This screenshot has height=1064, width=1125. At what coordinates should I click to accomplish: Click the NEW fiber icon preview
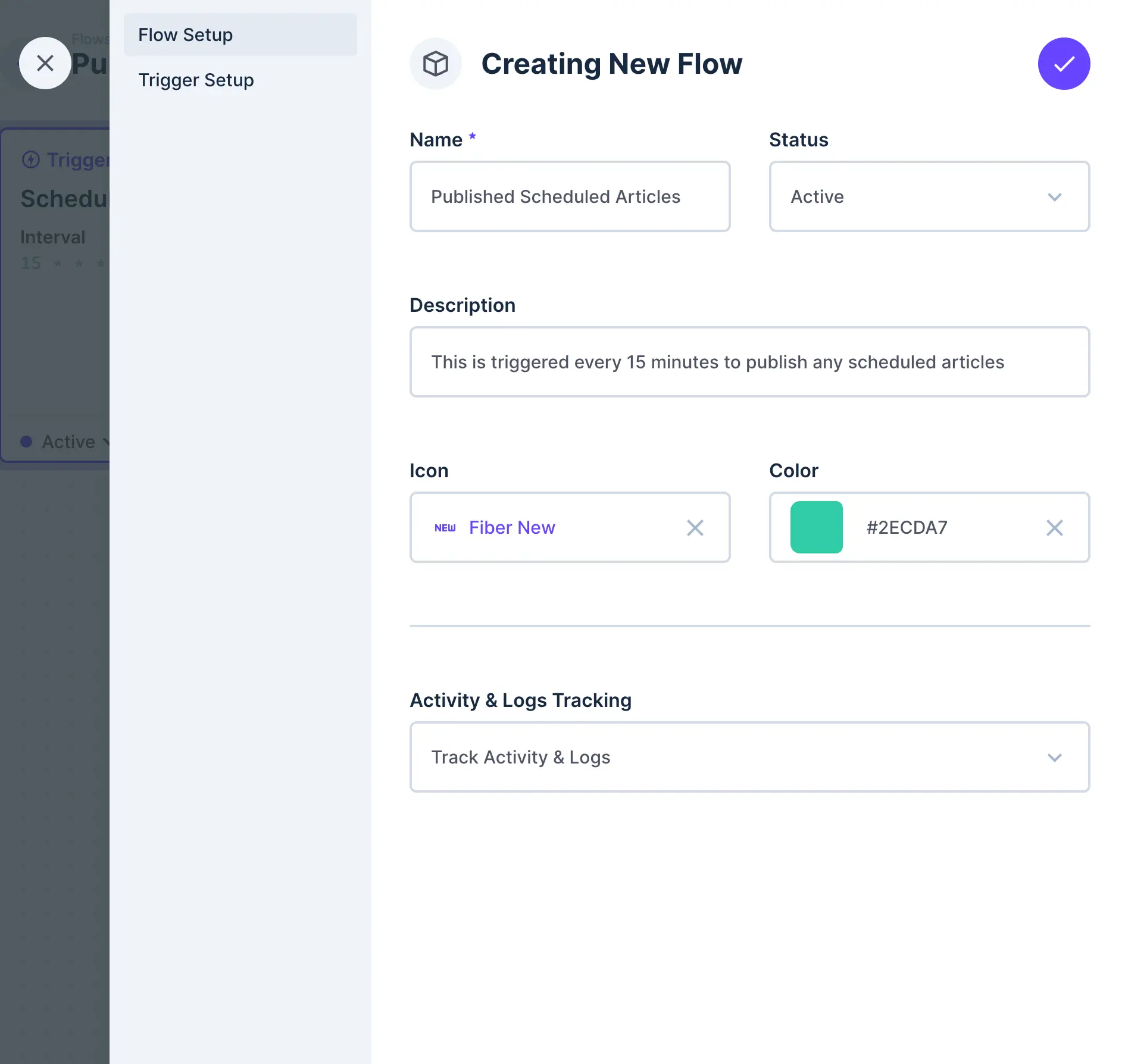click(445, 528)
